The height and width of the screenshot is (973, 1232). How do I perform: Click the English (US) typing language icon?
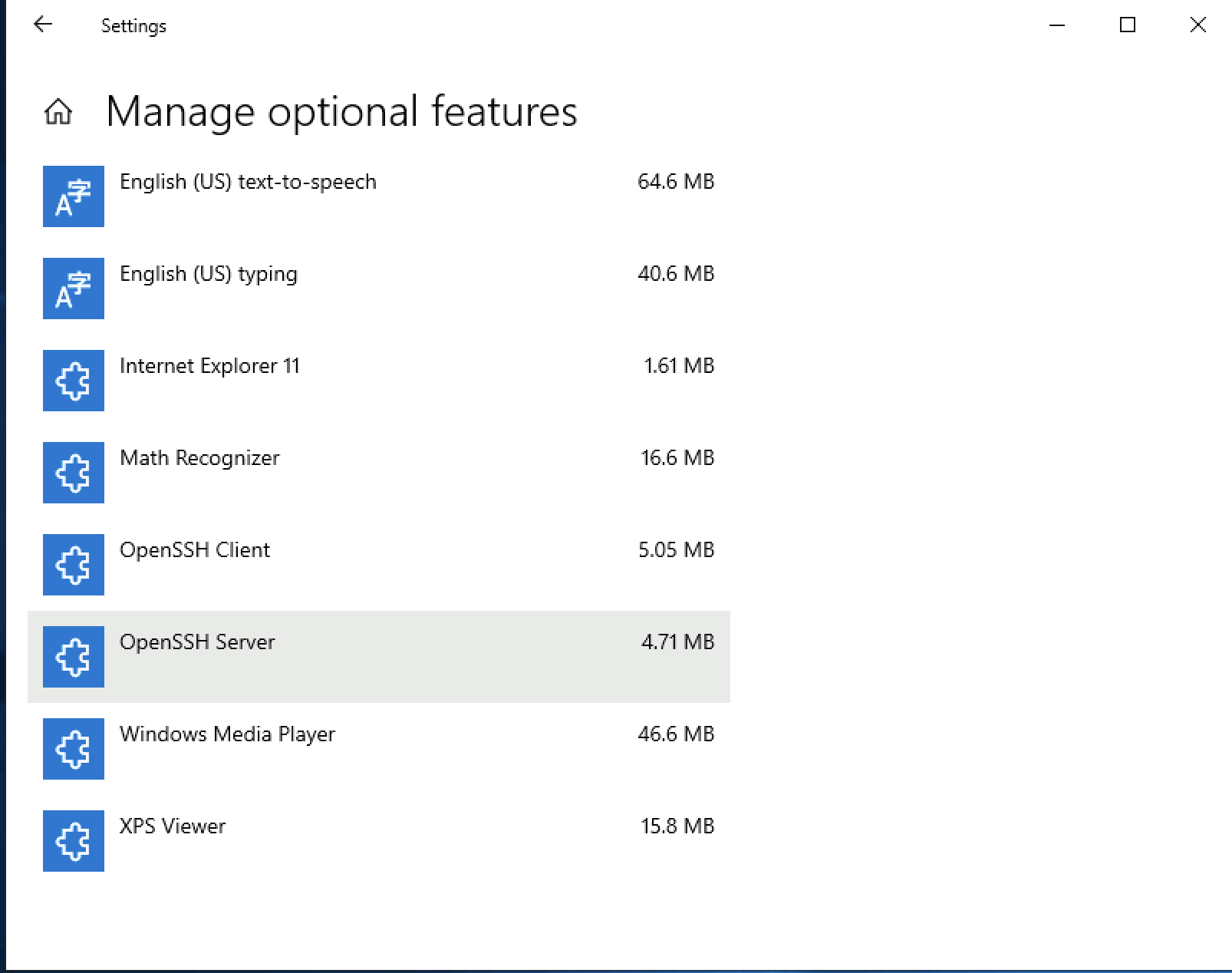point(74,289)
